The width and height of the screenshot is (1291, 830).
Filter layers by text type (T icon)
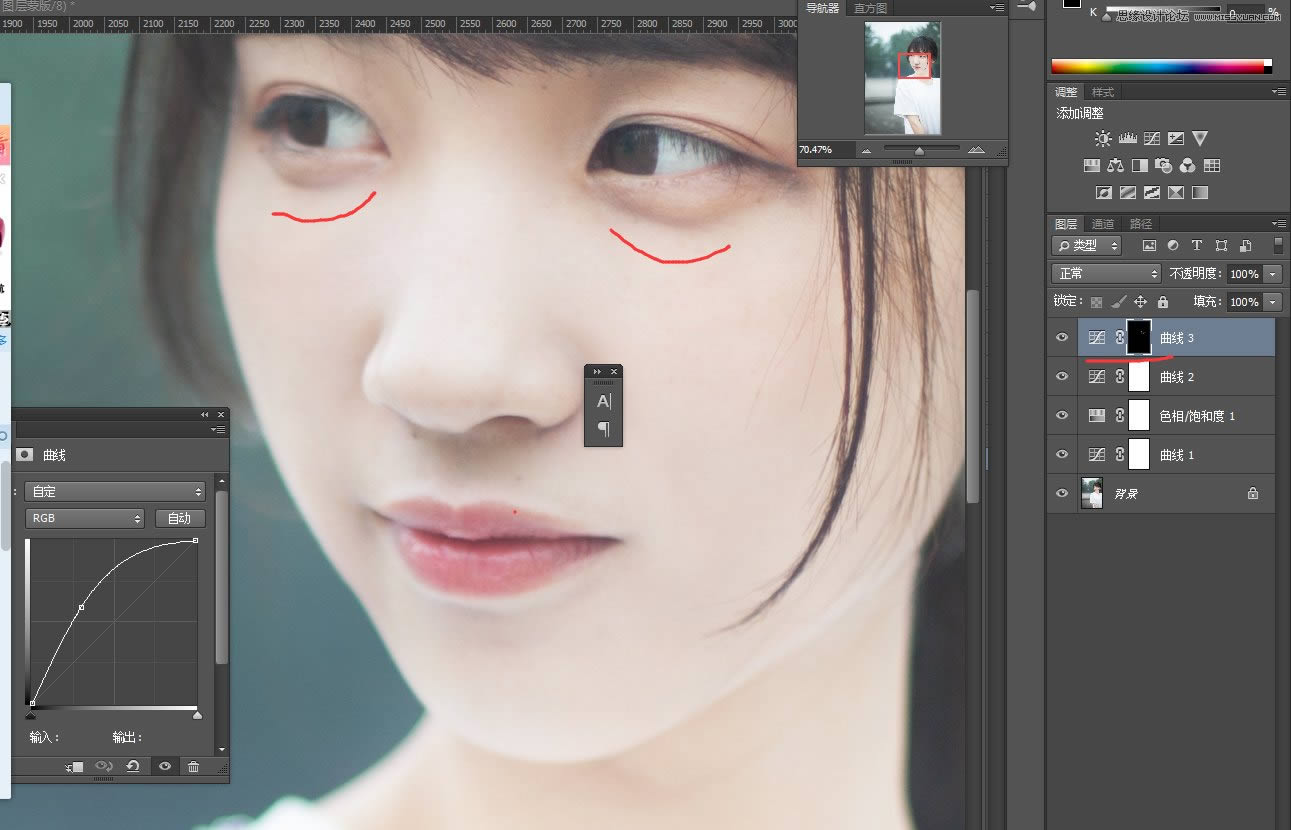[1196, 245]
